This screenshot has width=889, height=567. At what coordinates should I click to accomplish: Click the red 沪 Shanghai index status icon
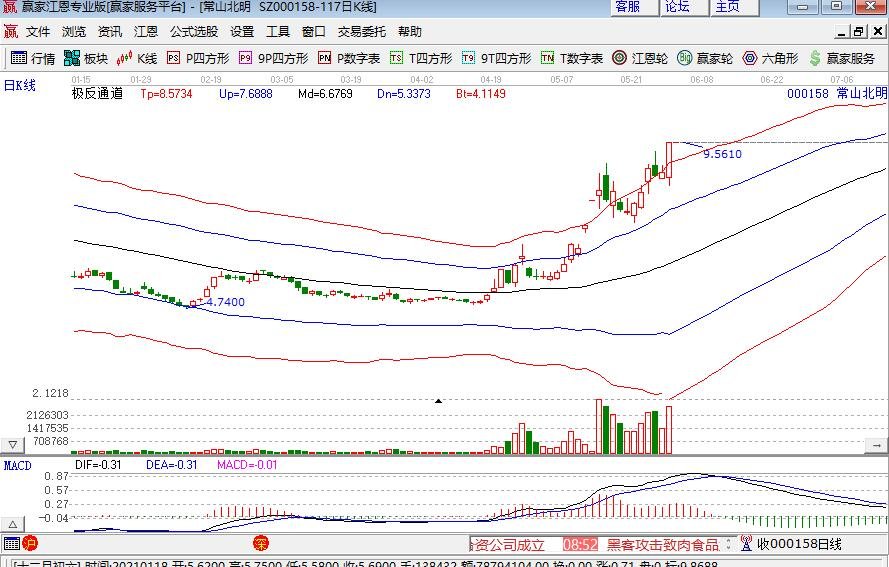coord(30,544)
